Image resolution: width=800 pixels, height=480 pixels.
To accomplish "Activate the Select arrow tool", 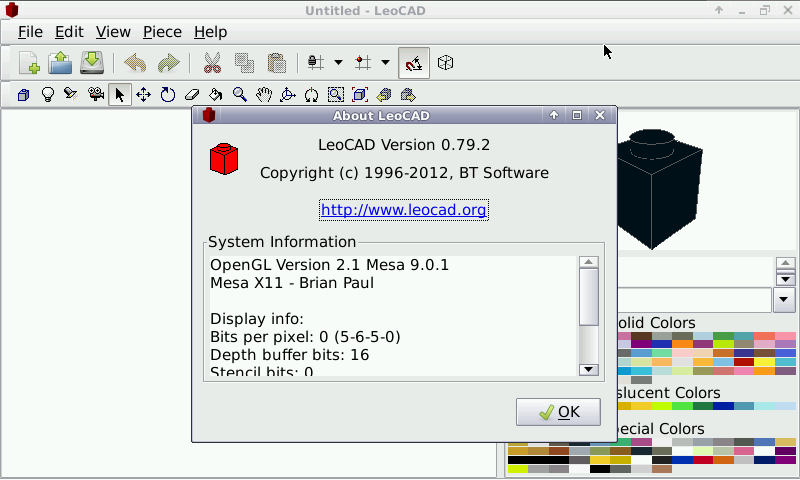I will pyautogui.click(x=120, y=95).
